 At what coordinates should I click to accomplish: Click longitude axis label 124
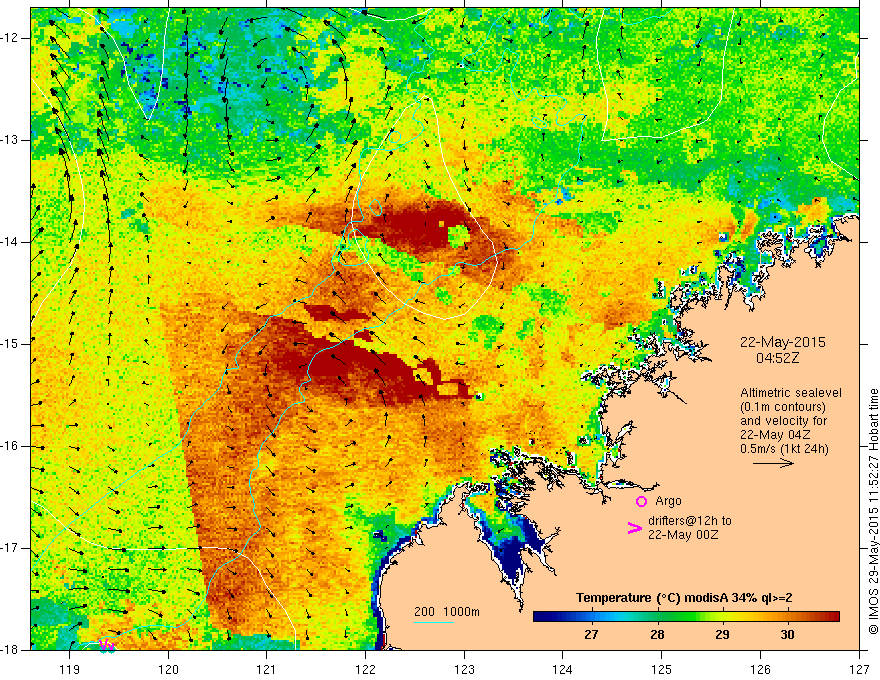tap(562, 669)
